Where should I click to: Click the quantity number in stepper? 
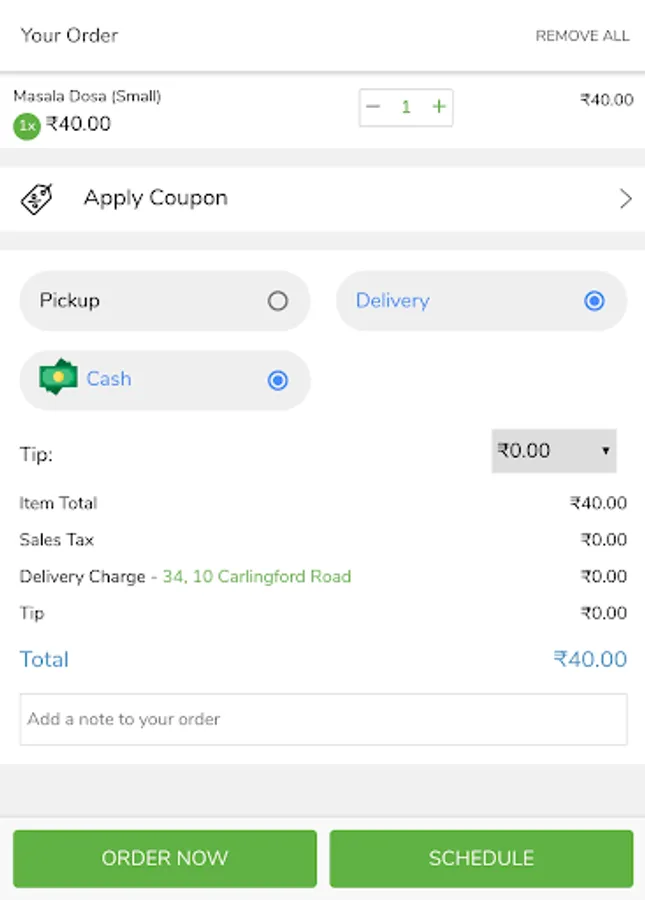(x=406, y=107)
